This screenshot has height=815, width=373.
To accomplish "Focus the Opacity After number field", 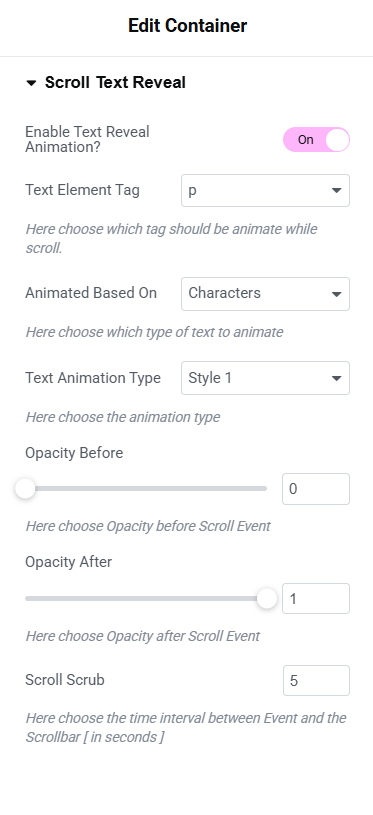I will (316, 599).
